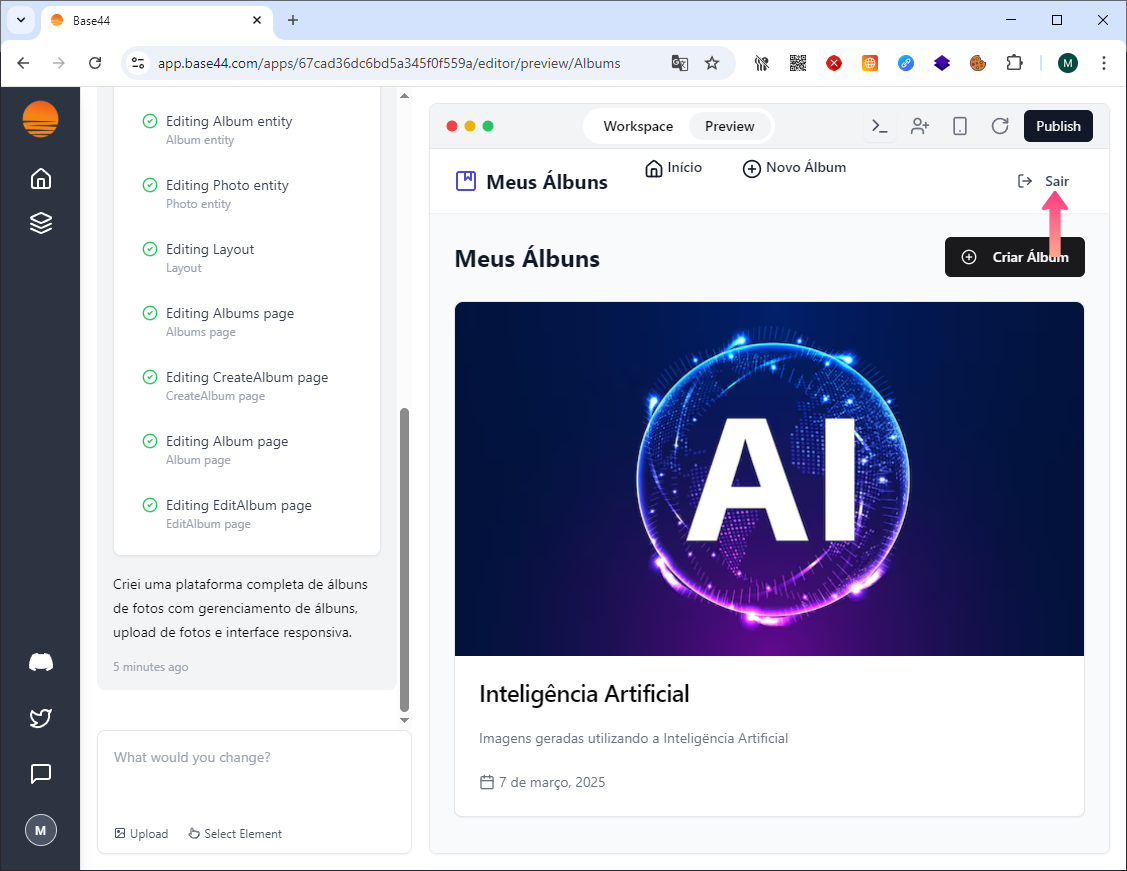Open browser Extensions puzzle icon
The image size is (1127, 871).
click(x=1014, y=63)
